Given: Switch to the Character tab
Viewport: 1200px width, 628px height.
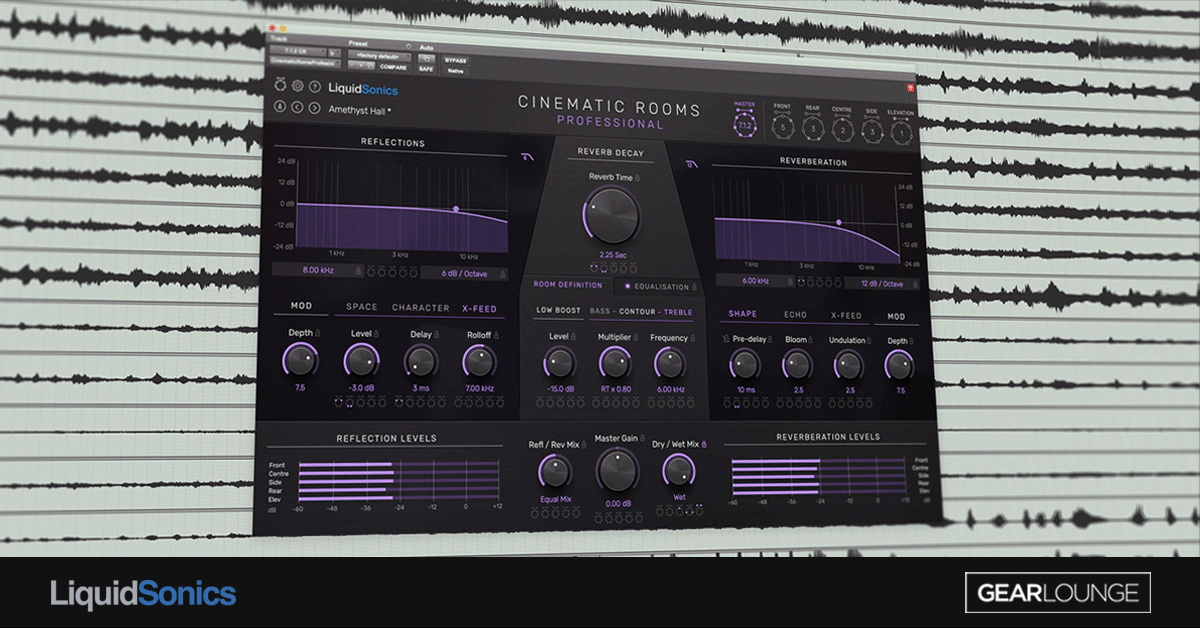Looking at the screenshot, I should pos(420,308).
